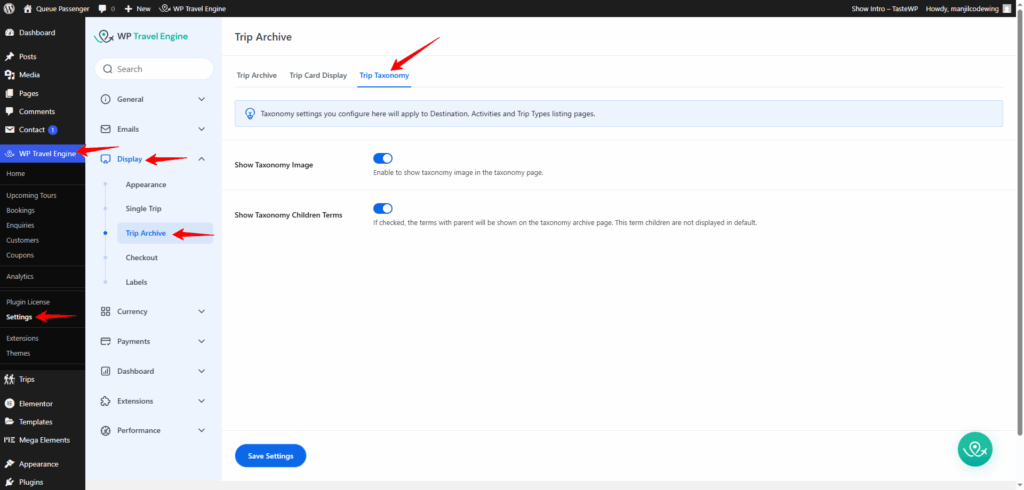Switch to the Trip Card Display tab
Image resolution: width=1024 pixels, height=490 pixels.
coord(318,75)
